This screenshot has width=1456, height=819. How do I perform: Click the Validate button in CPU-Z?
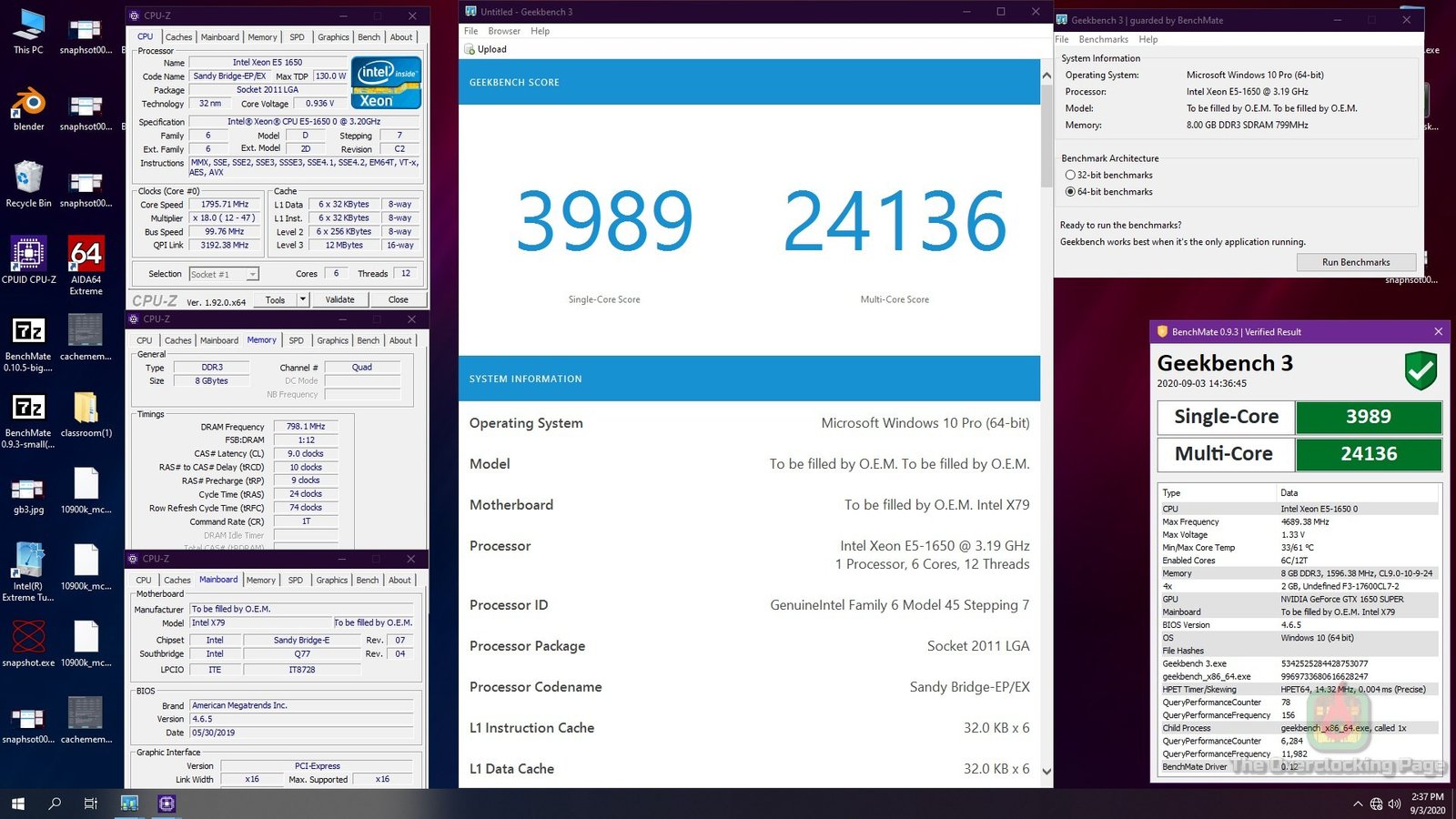coord(340,299)
